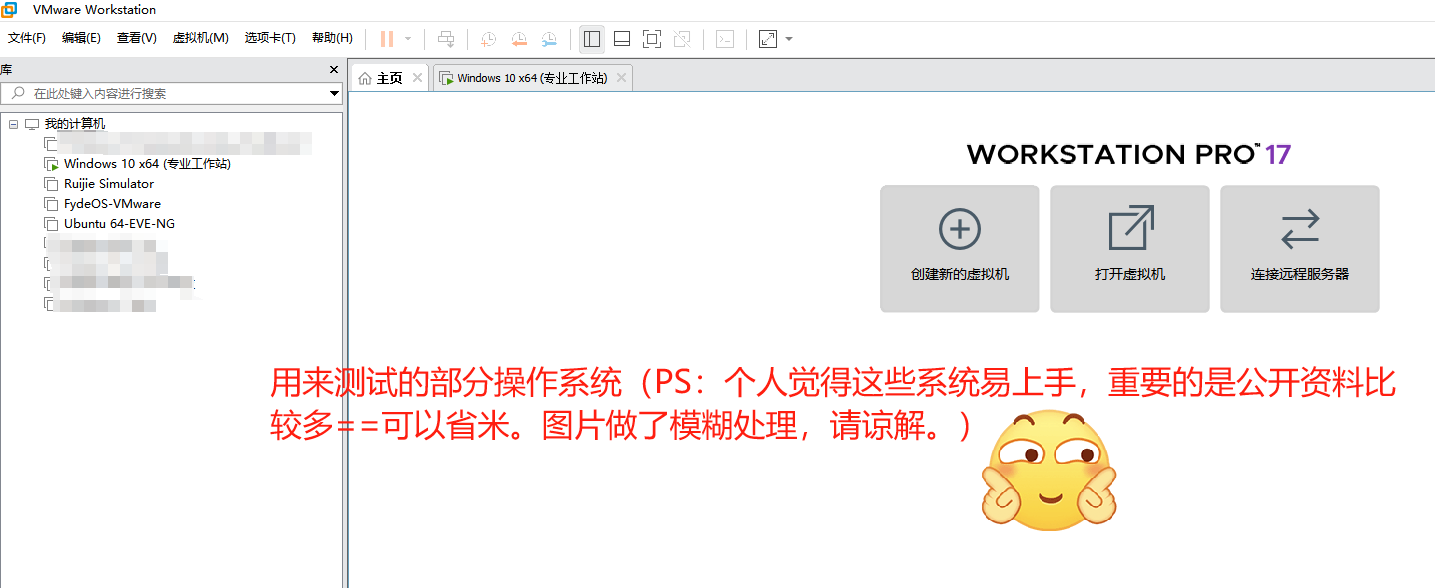The width and height of the screenshot is (1435, 588).
Task: Open the 选项卡(T) menu
Action: (x=270, y=38)
